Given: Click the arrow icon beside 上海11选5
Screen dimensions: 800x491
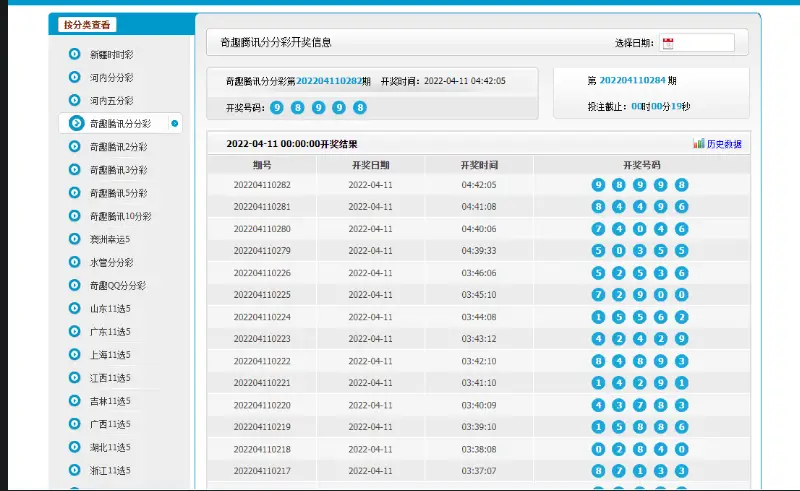Looking at the screenshot, I should point(74,354).
